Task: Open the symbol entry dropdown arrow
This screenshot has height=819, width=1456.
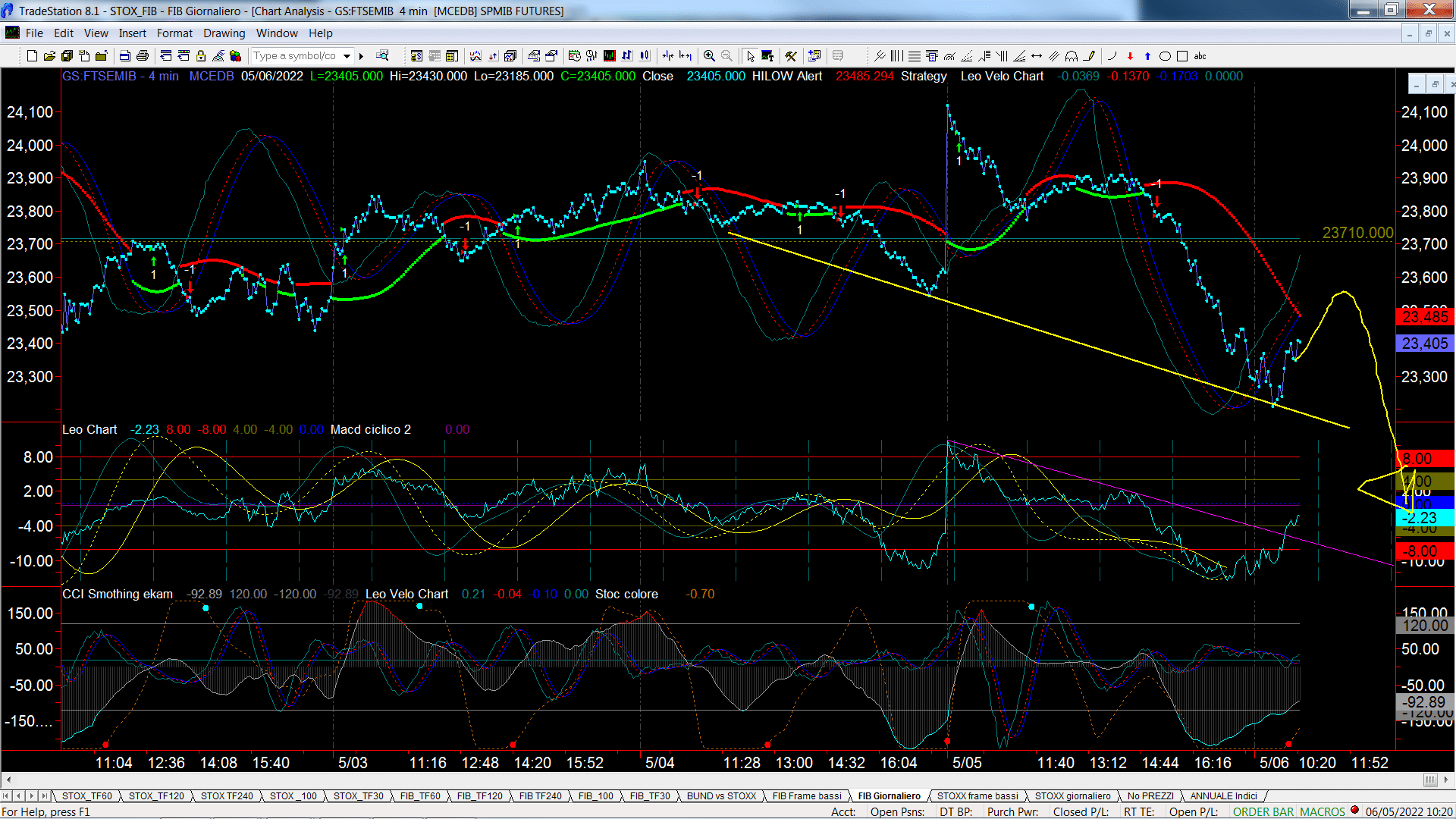Action: (x=347, y=55)
